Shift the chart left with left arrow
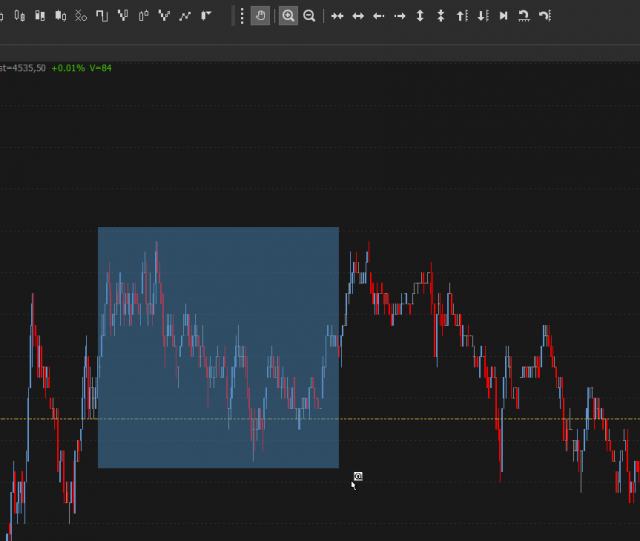Viewport: 640px width, 541px height. click(x=379, y=16)
